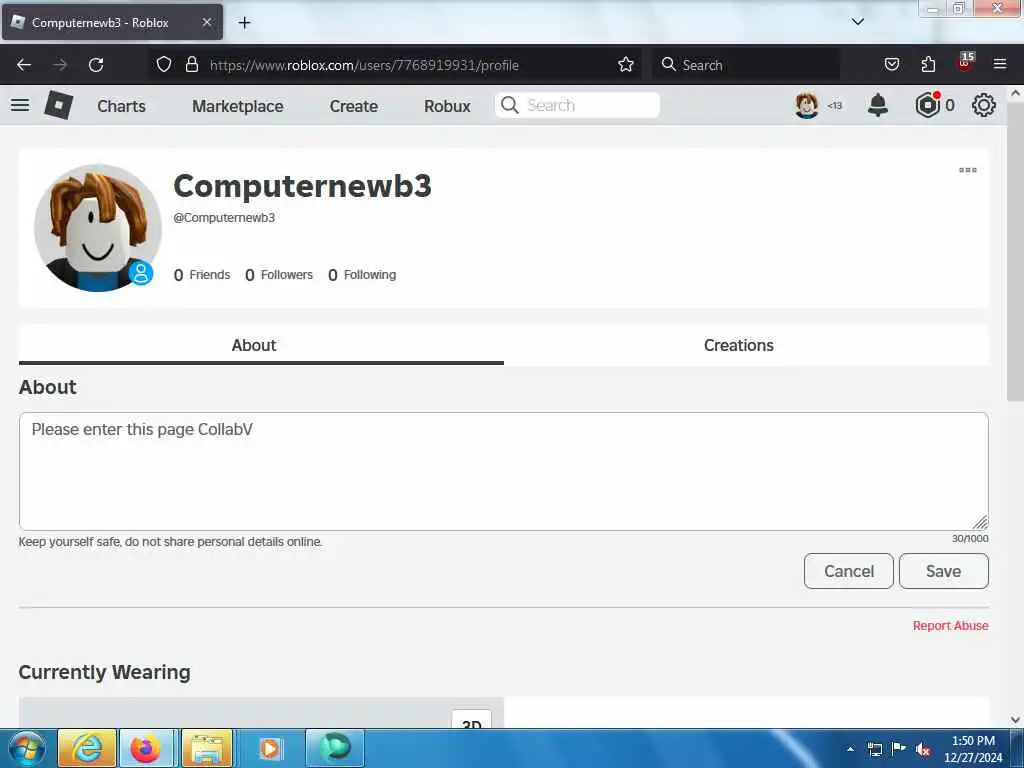
Task: Open the browser extensions puzzle icon
Action: [928, 64]
